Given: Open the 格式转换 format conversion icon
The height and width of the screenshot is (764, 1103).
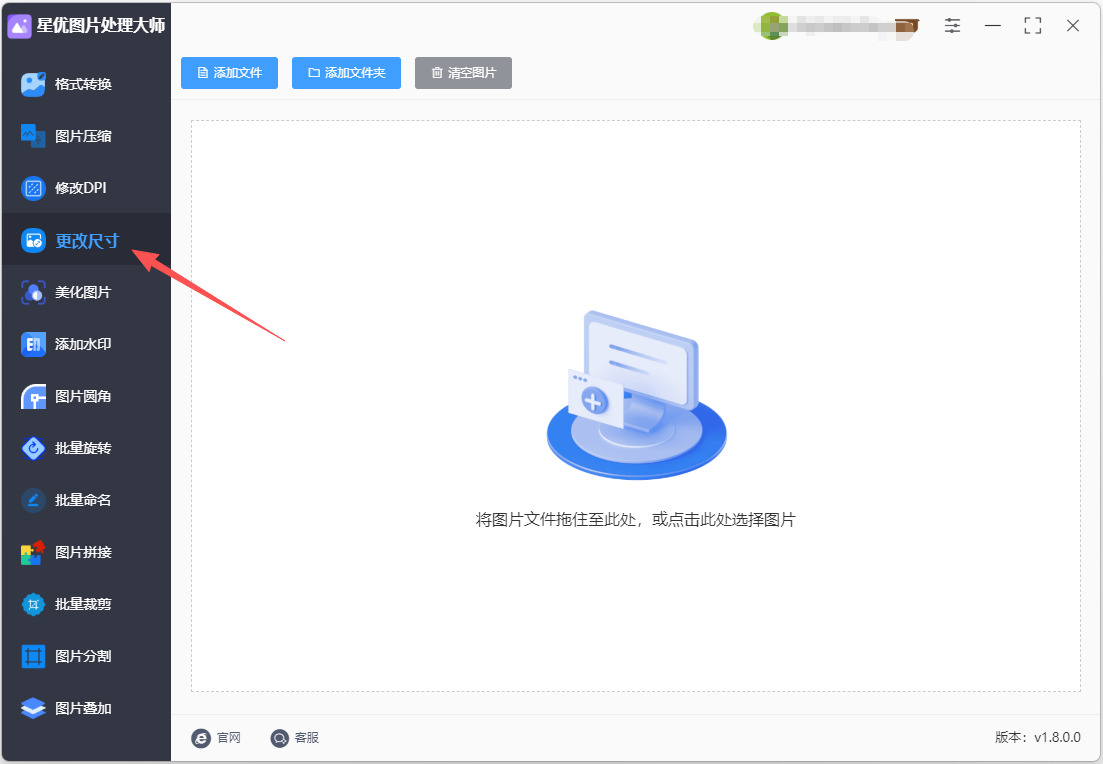Looking at the screenshot, I should 33,84.
